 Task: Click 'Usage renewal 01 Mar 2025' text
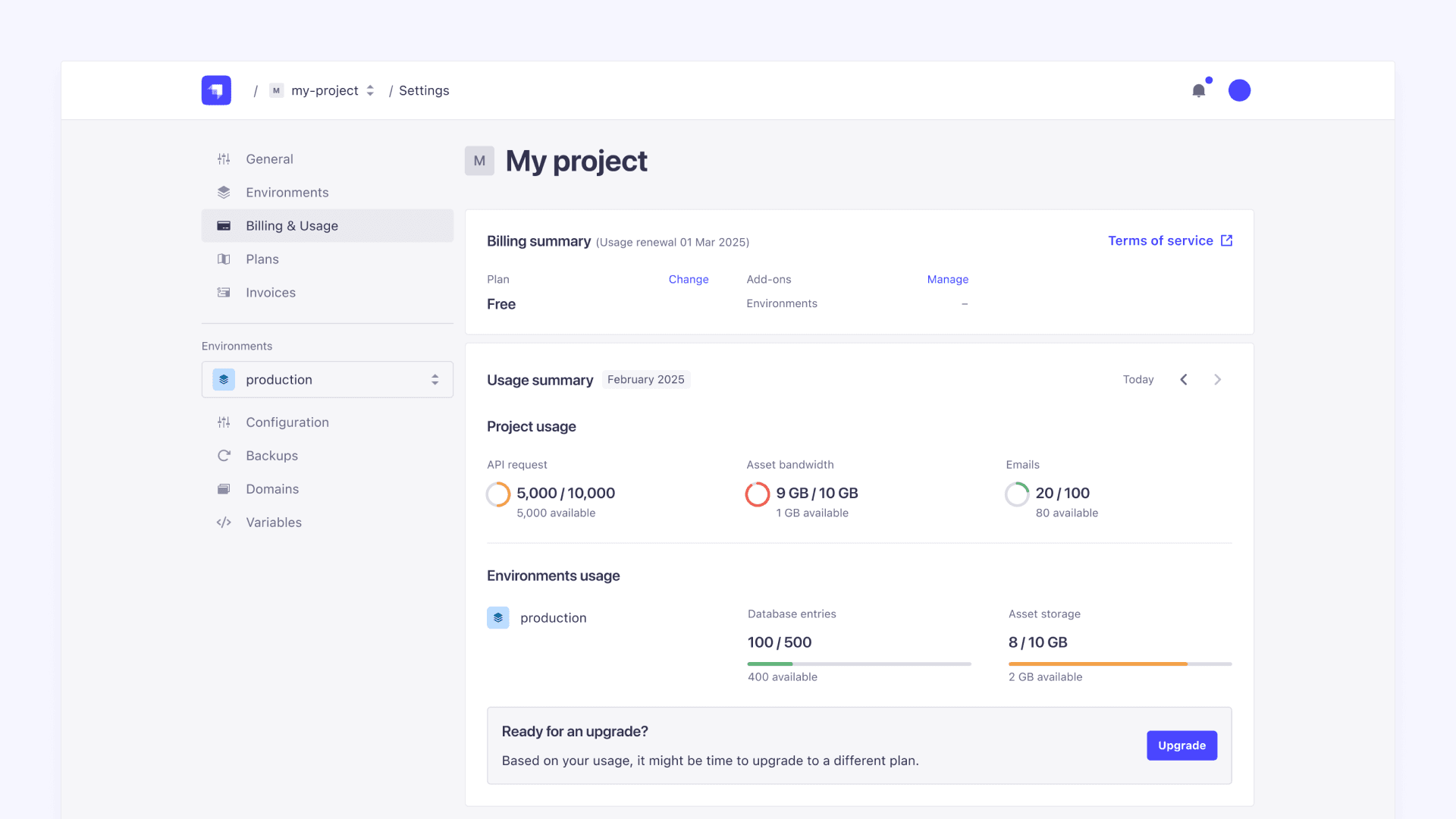tap(673, 242)
